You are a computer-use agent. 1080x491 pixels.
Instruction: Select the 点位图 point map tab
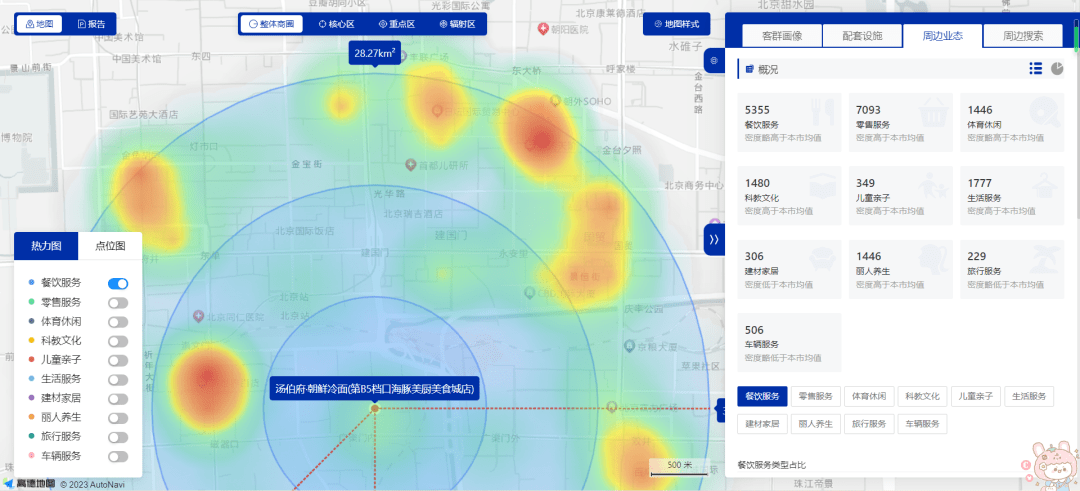pos(110,246)
